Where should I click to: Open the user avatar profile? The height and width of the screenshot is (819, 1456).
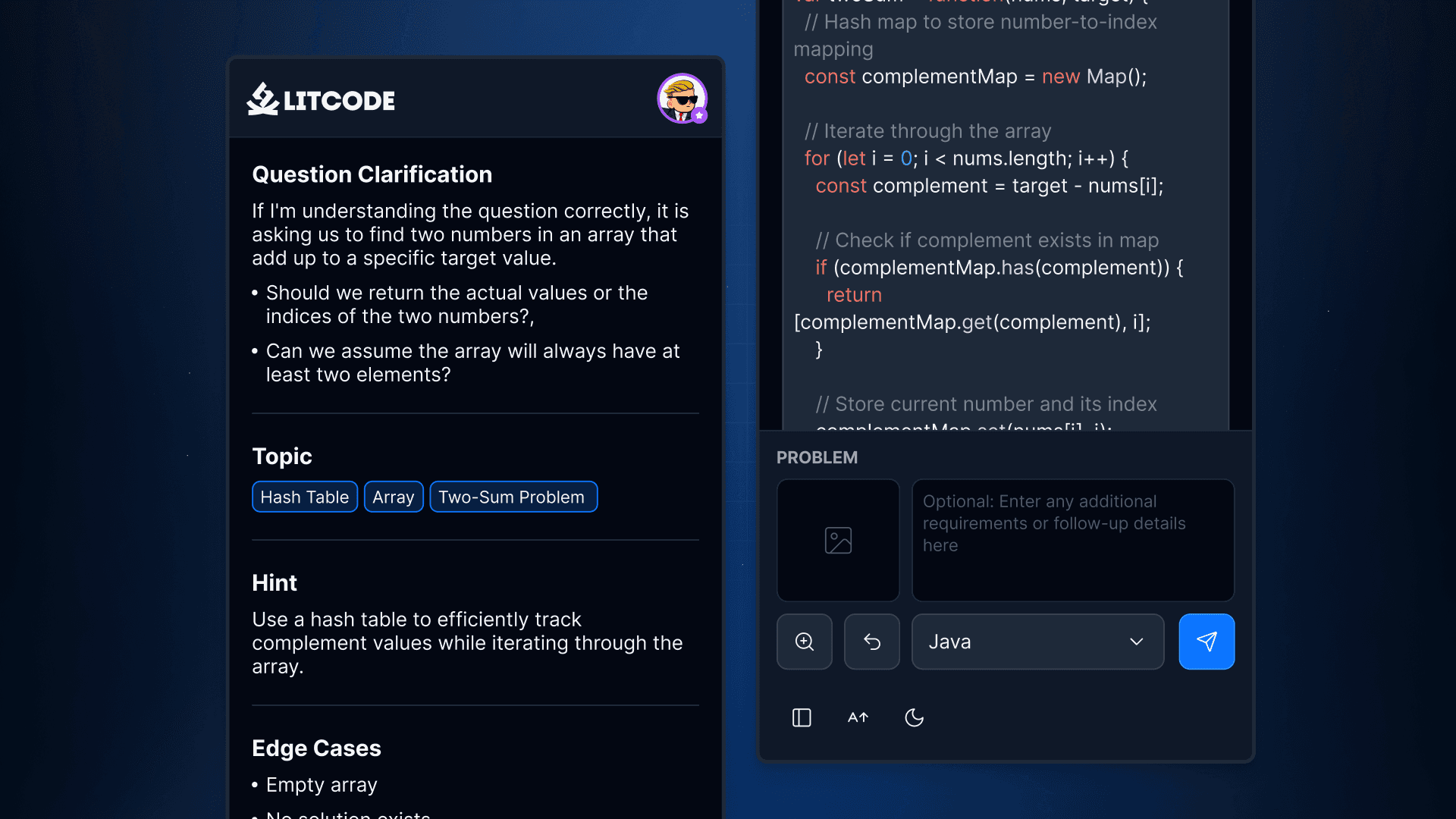[680, 96]
